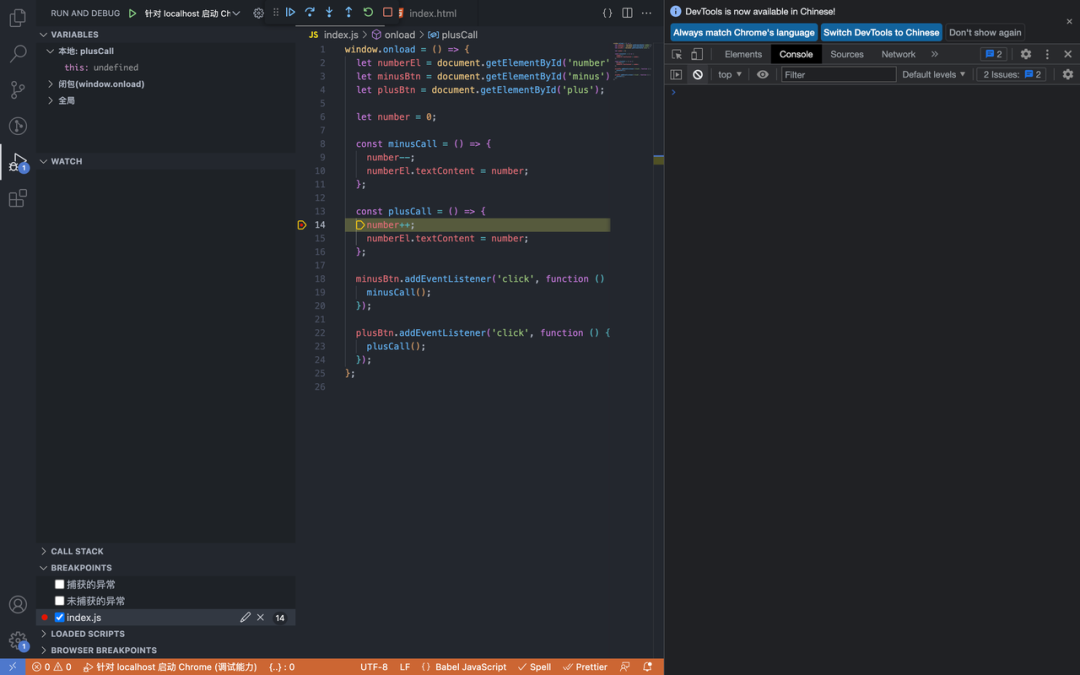Viewport: 1080px width, 675px height.
Task: Split the editor to the right
Action: [627, 13]
